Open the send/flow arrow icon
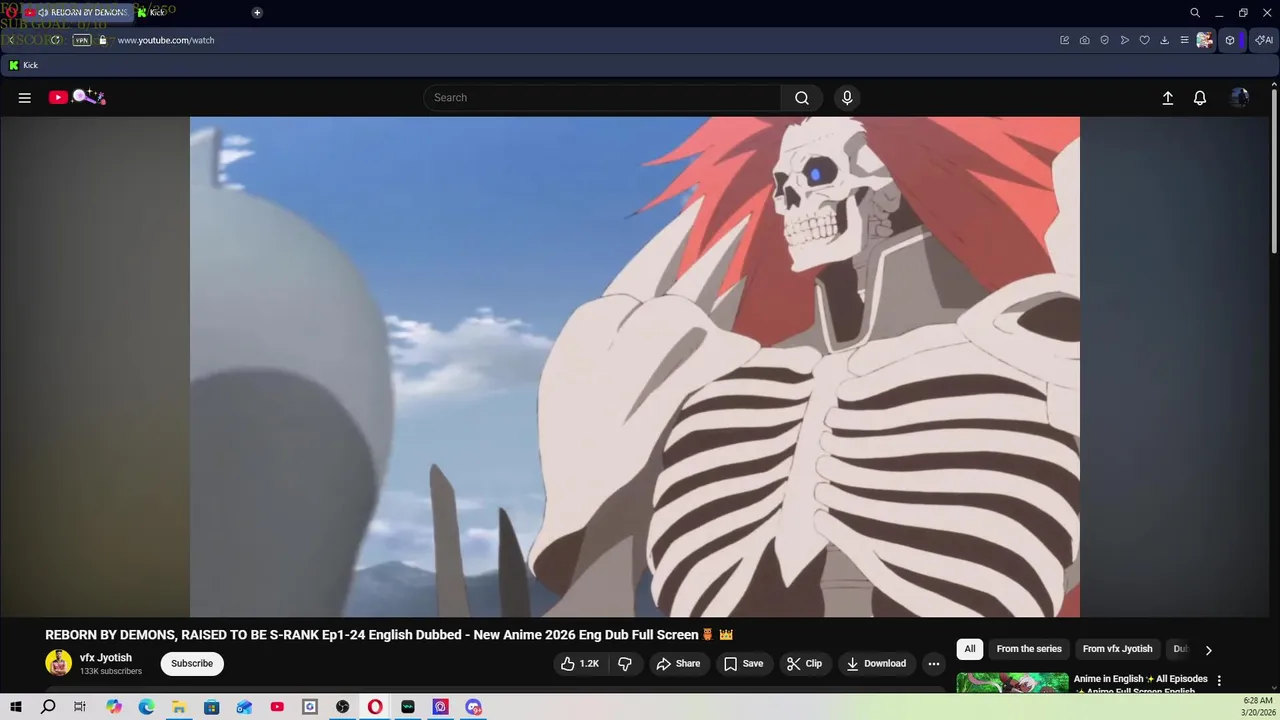1280x720 pixels. pos(1125,40)
